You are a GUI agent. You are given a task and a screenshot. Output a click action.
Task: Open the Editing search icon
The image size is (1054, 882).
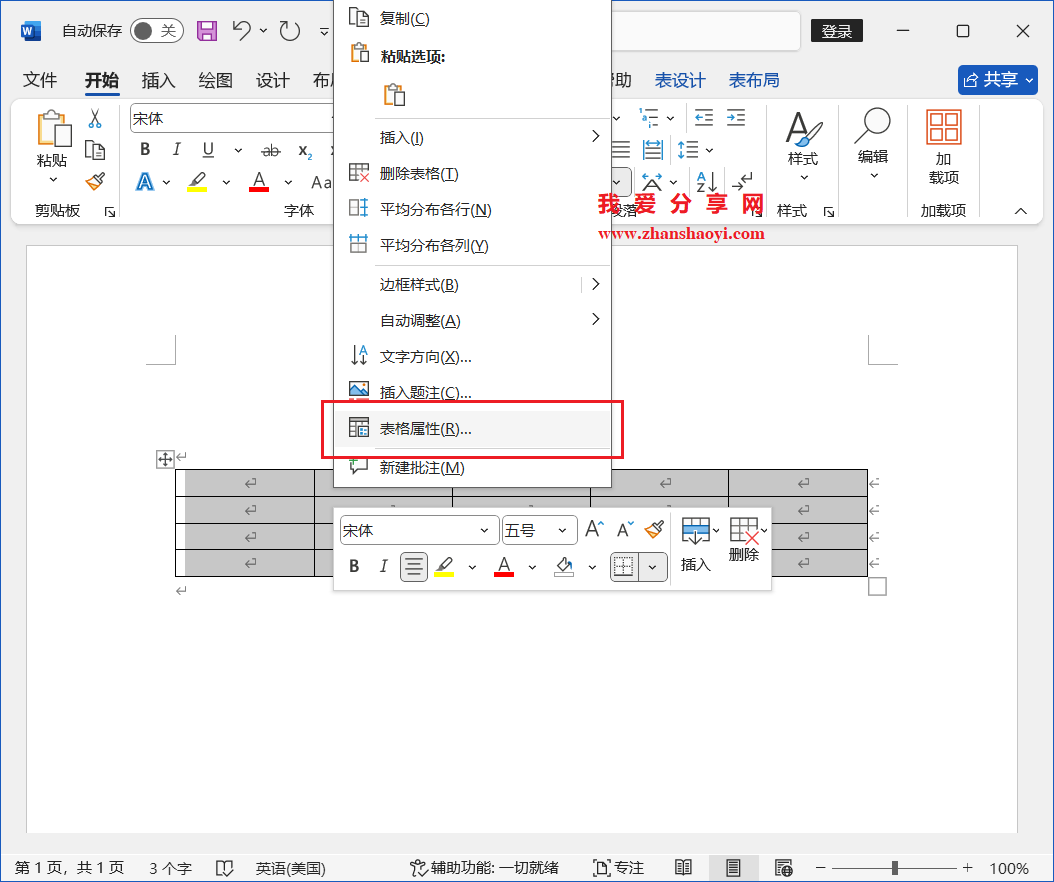[x=873, y=126]
